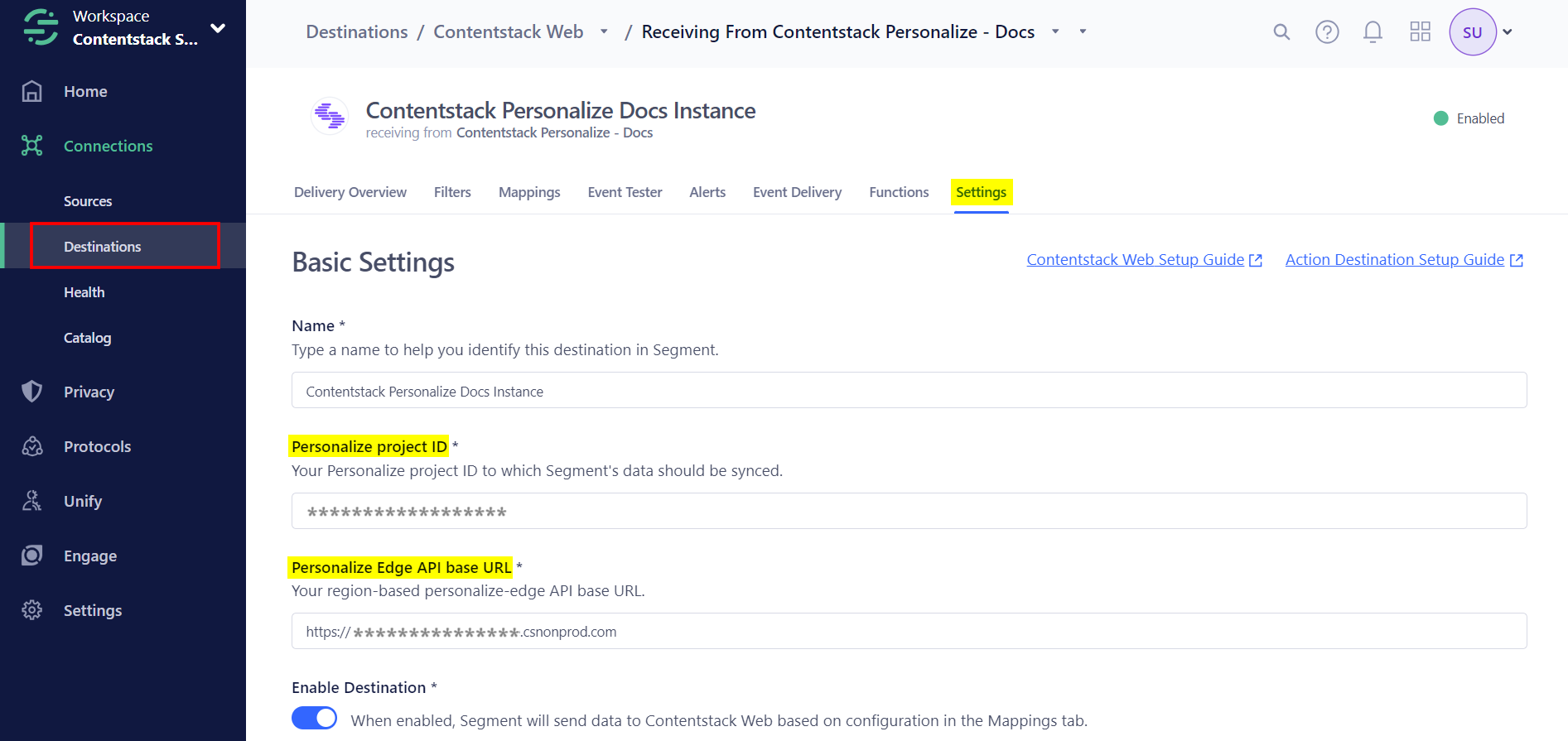The image size is (1568, 741).
Task: Click the Unify sidebar icon
Action: 31,501
